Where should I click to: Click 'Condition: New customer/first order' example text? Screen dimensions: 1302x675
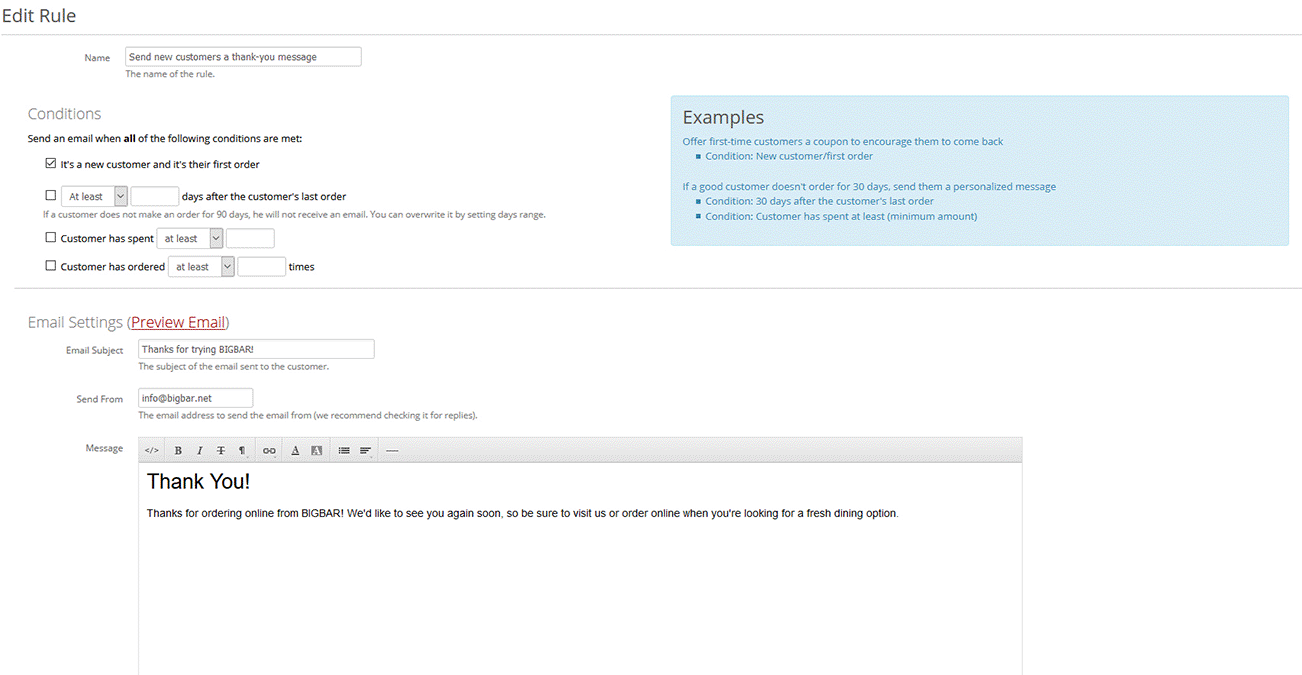(789, 156)
